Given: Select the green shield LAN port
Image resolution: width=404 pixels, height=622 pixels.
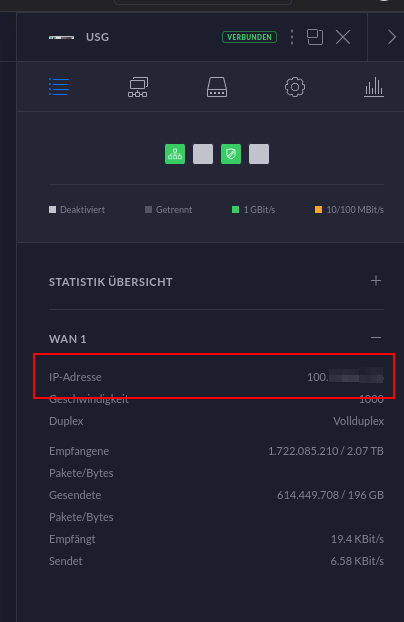Looking at the screenshot, I should tap(231, 154).
